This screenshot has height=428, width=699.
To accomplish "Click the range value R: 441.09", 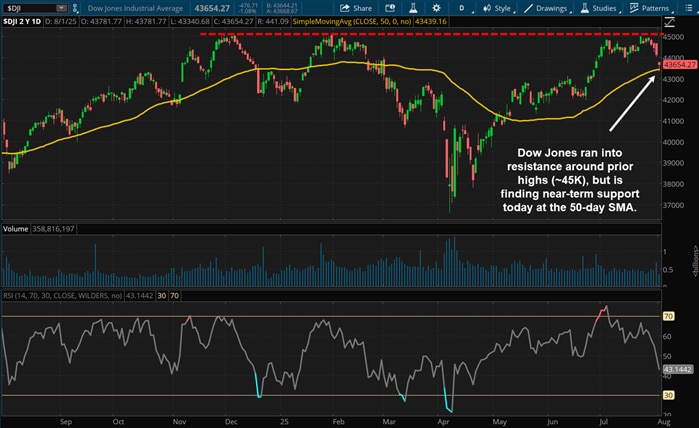I will [273, 21].
